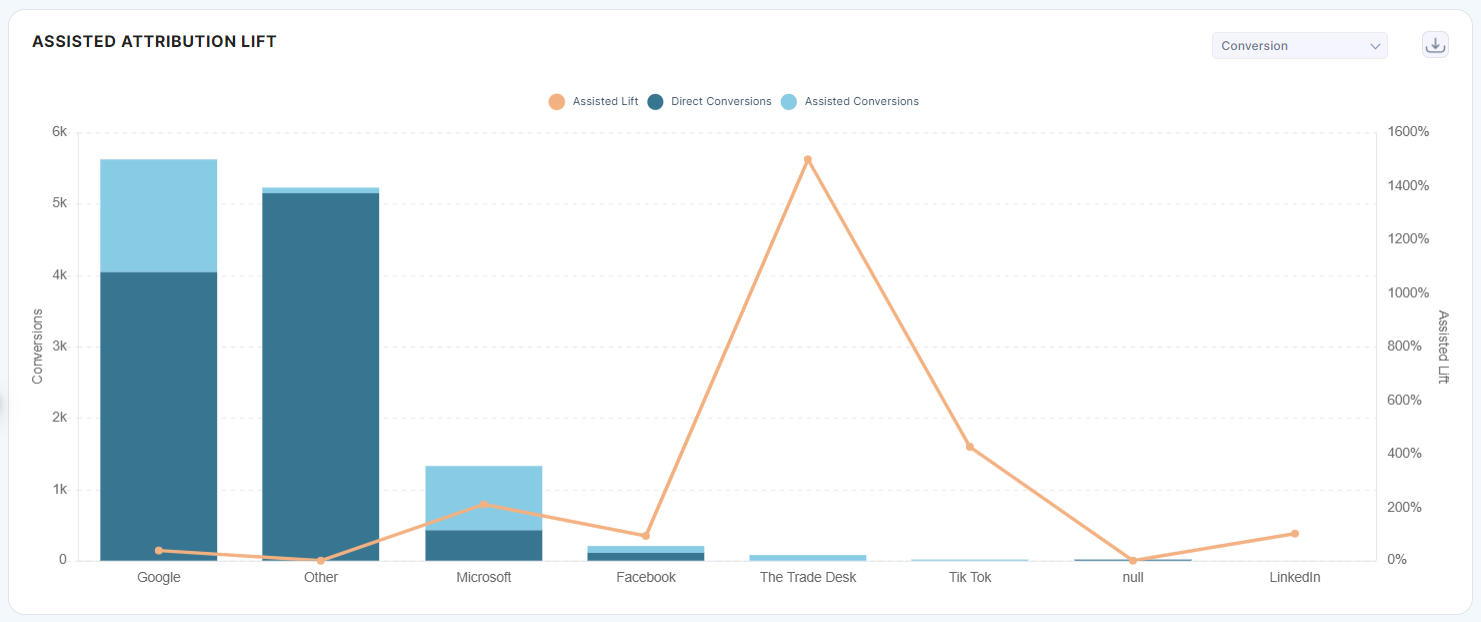This screenshot has height=622, width=1481.
Task: Open the Conversion metric dropdown
Action: click(x=1298, y=46)
